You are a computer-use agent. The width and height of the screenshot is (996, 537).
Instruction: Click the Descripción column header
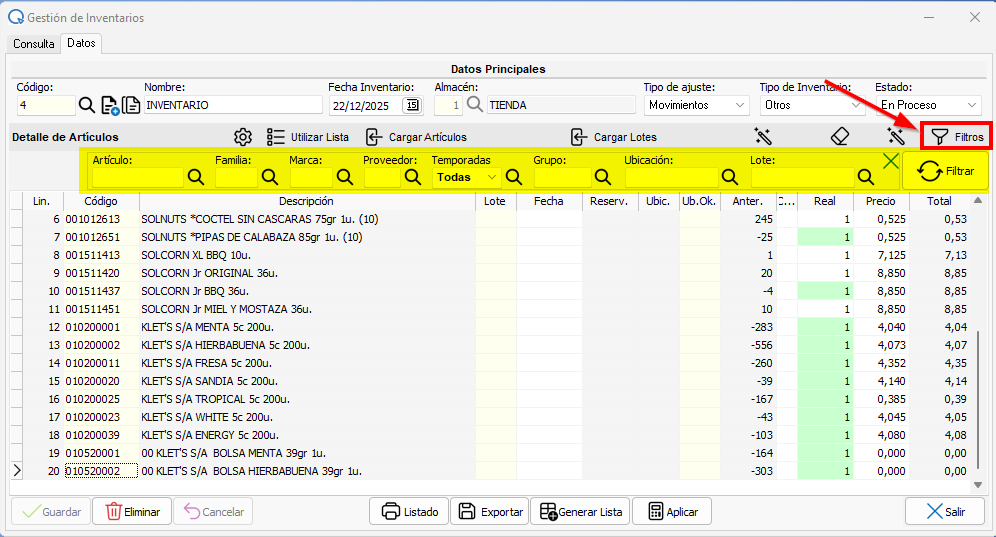pyautogui.click(x=307, y=201)
